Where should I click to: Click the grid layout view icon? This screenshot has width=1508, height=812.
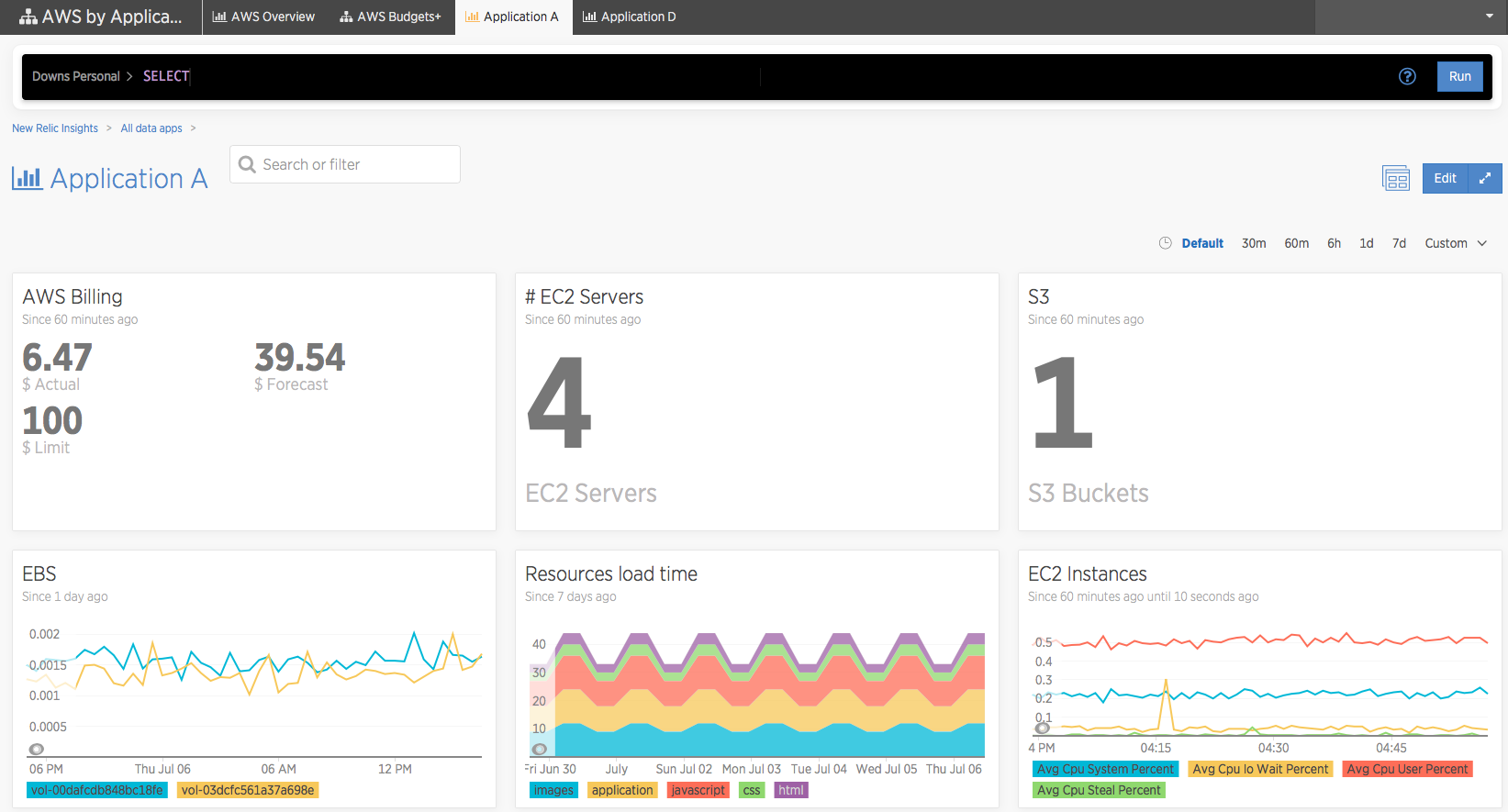click(x=1396, y=178)
